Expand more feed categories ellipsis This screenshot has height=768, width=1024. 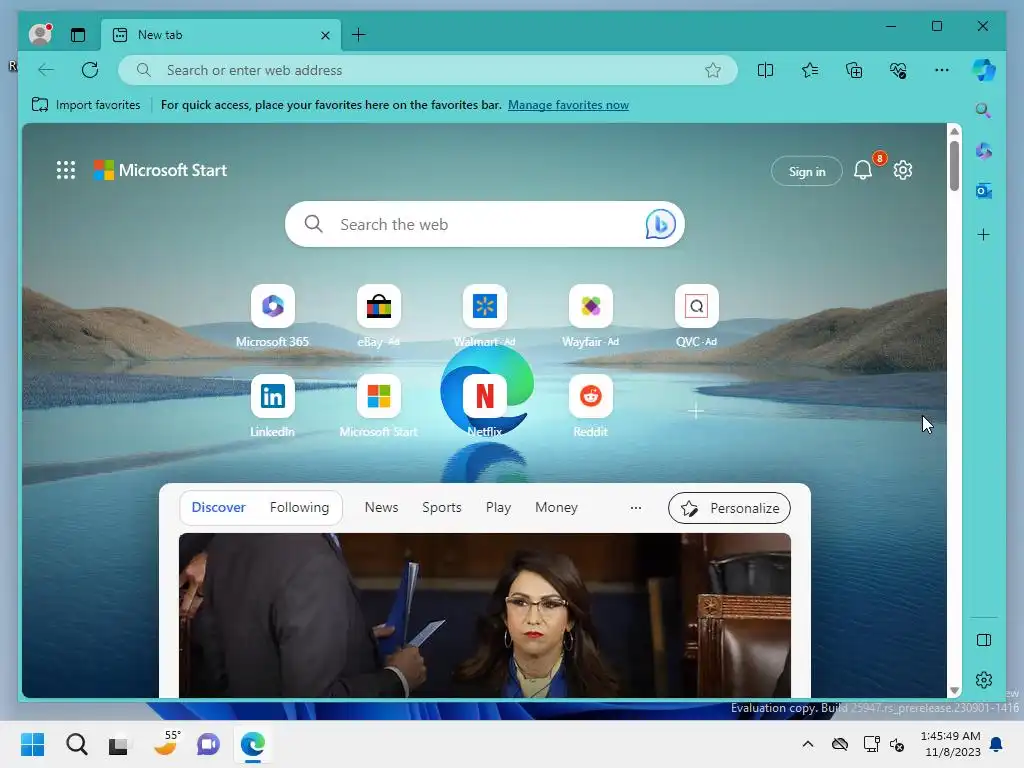point(635,507)
